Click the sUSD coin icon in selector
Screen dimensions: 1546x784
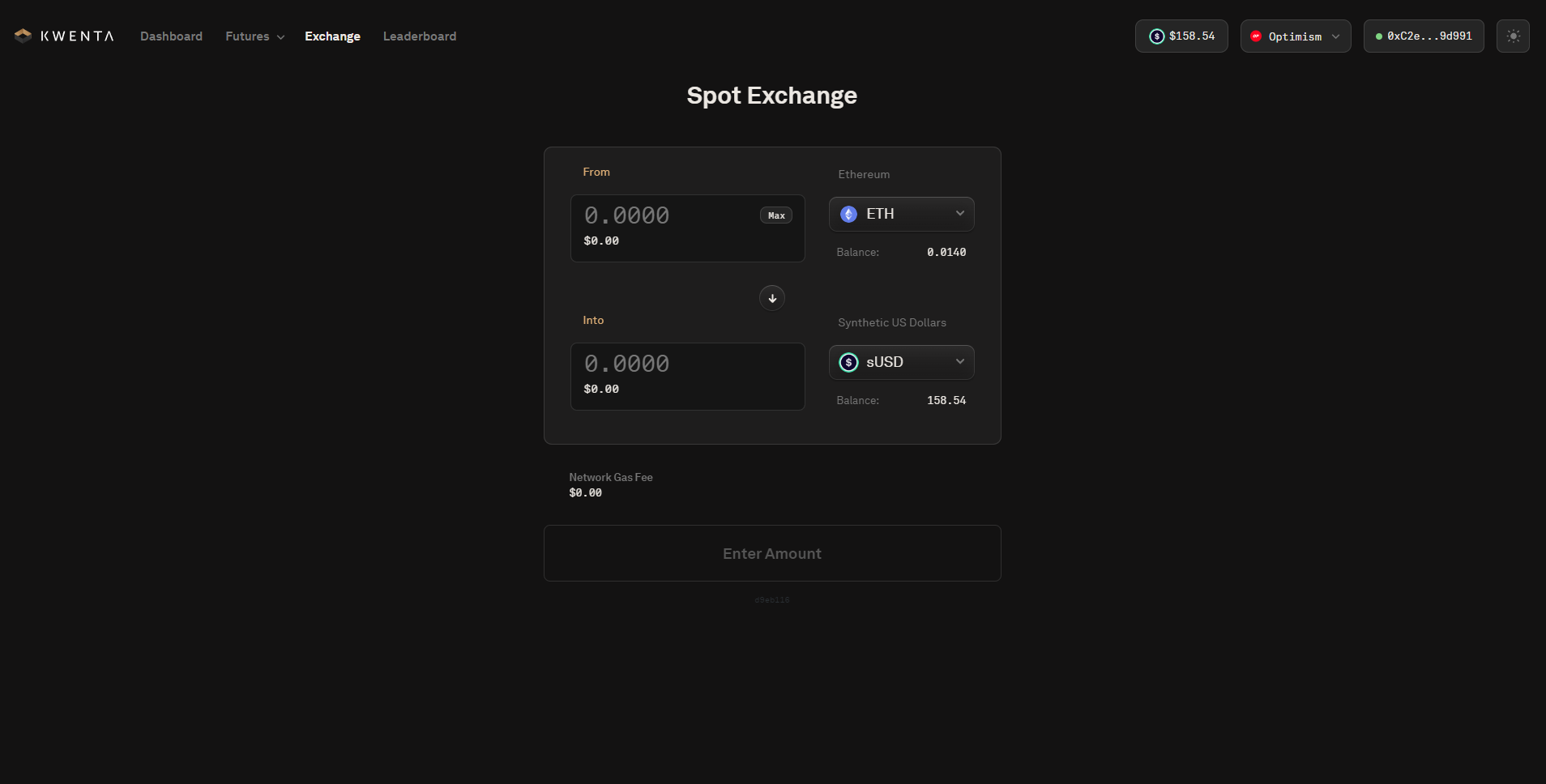(848, 362)
